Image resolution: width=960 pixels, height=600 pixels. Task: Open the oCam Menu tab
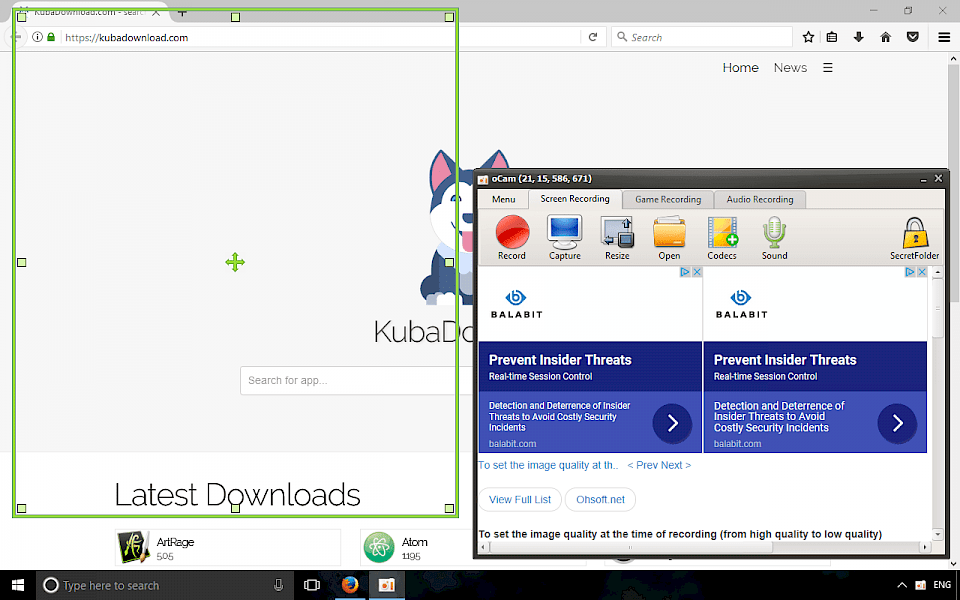[503, 199]
